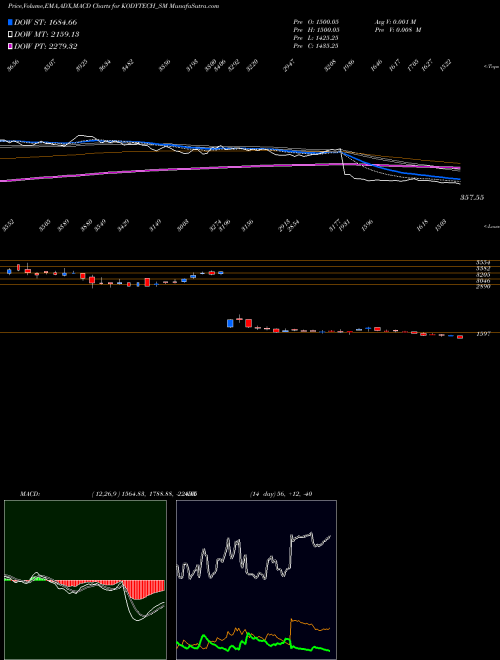The image size is (500, 660).
Task: Open the ADX indicator panel
Action: point(256,580)
